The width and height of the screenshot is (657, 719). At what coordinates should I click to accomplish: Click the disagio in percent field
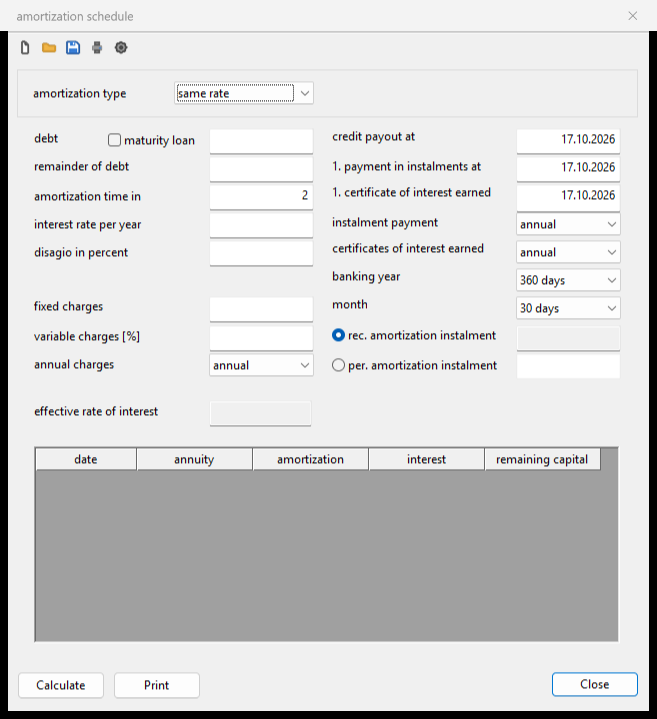[x=261, y=253]
